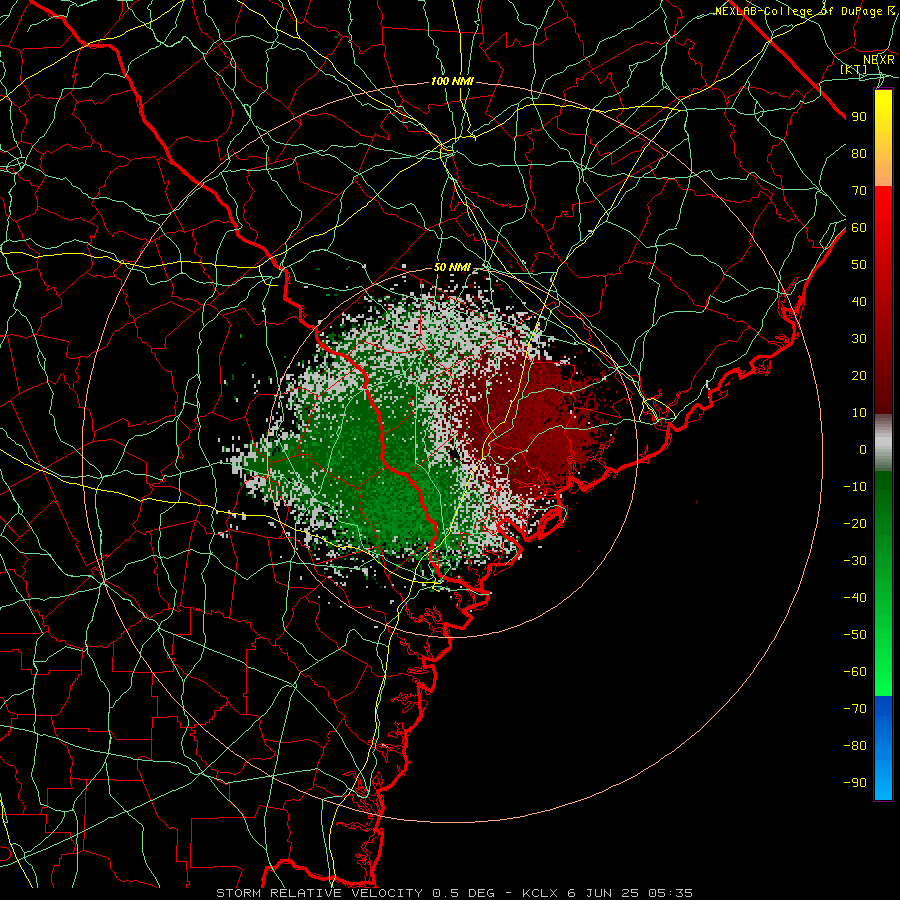The height and width of the screenshot is (900, 900).
Task: Select the 30 value on the velocity scale
Action: coord(859,339)
